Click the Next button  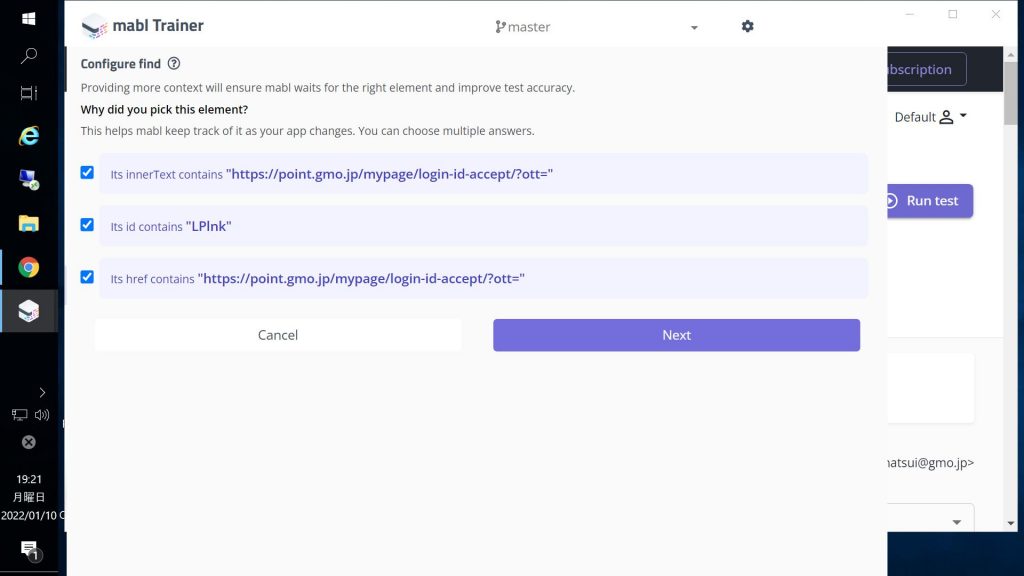[x=677, y=335]
